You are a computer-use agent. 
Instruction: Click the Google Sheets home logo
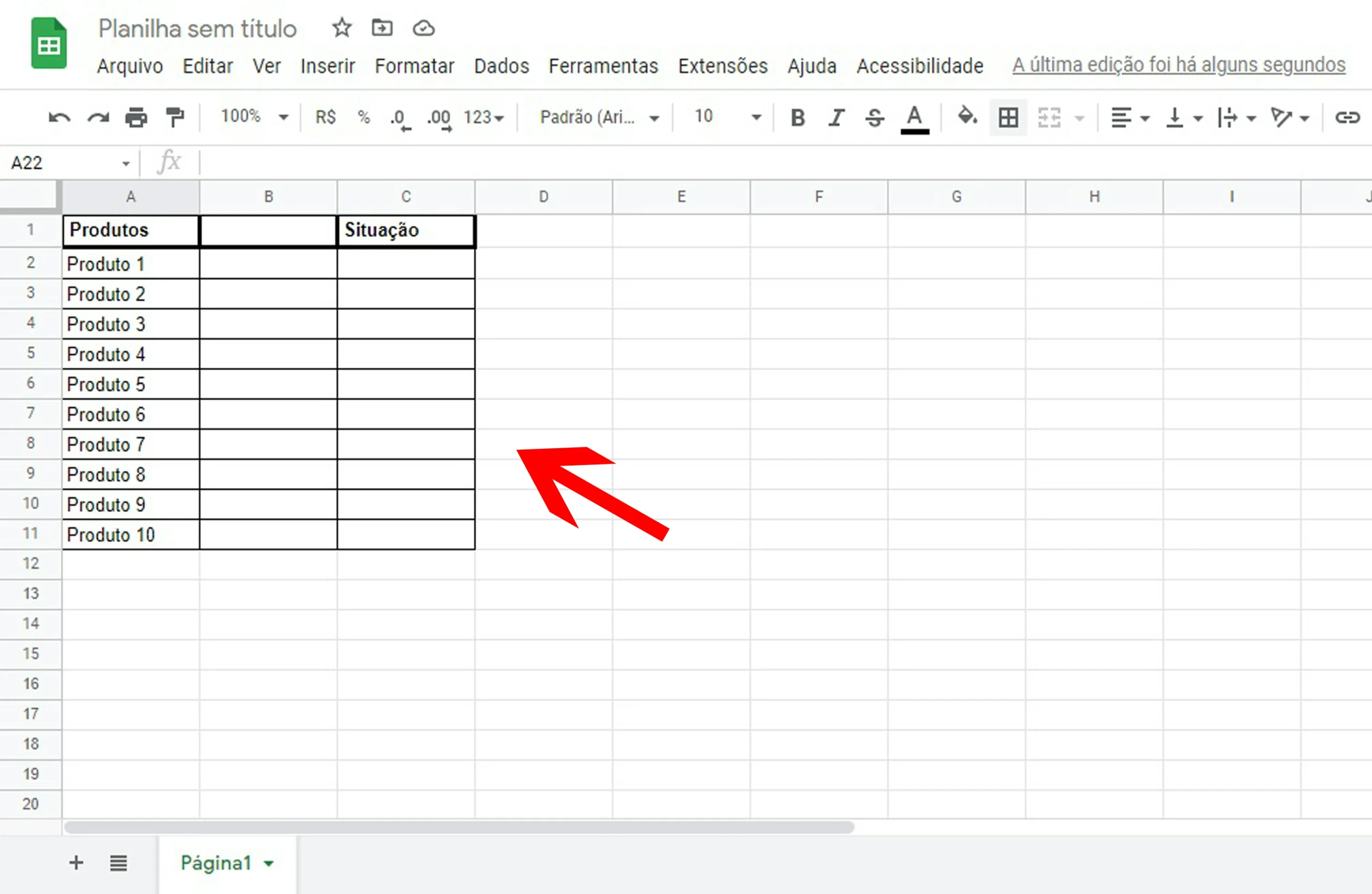point(48,44)
